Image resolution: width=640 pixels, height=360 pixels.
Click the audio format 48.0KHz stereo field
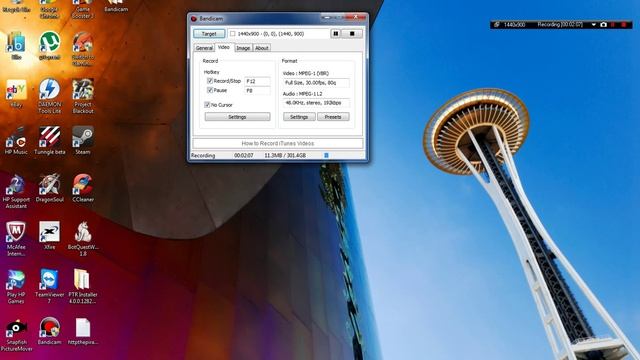pos(316,103)
